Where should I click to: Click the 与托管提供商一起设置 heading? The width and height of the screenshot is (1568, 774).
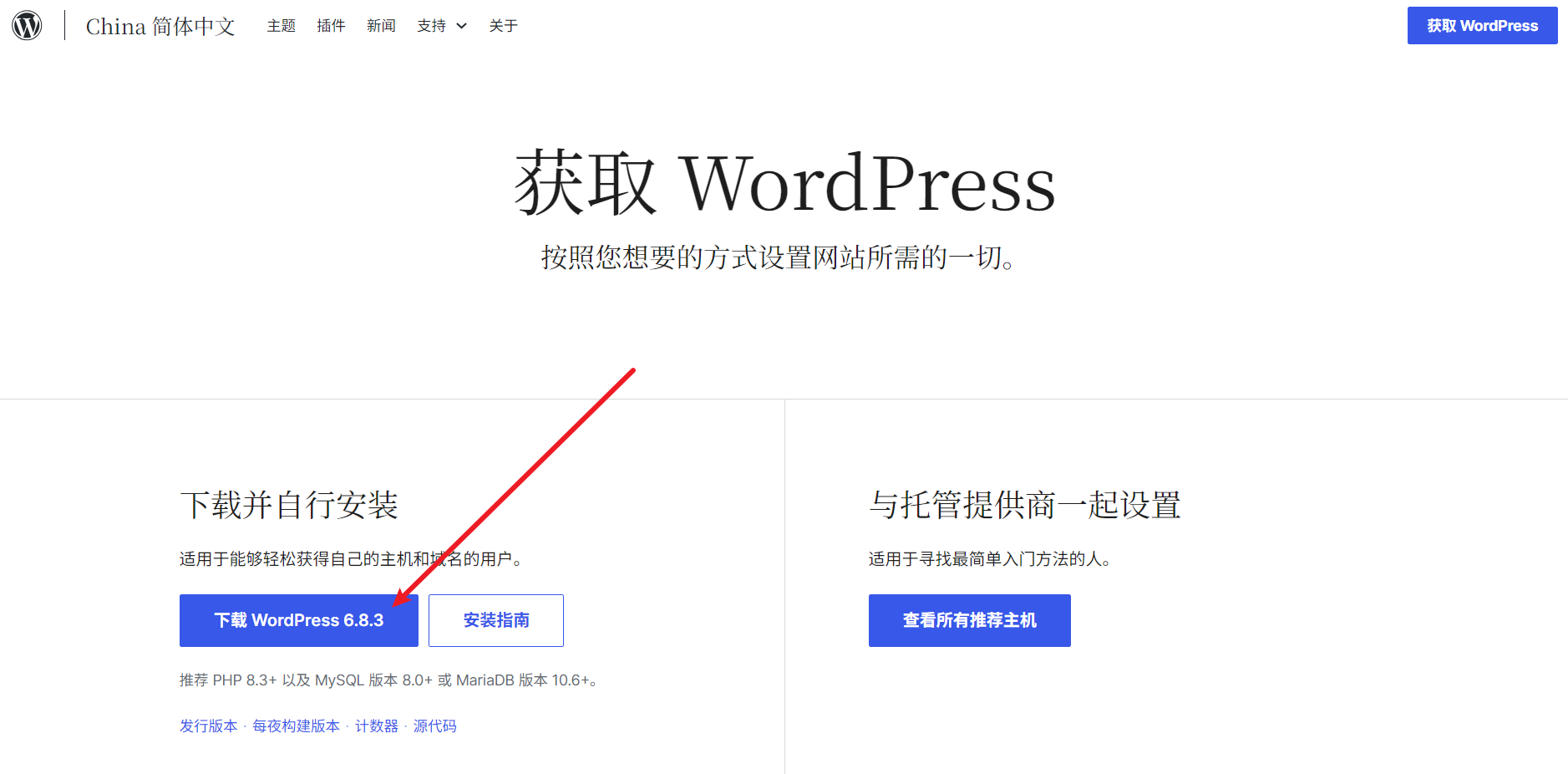[1025, 505]
